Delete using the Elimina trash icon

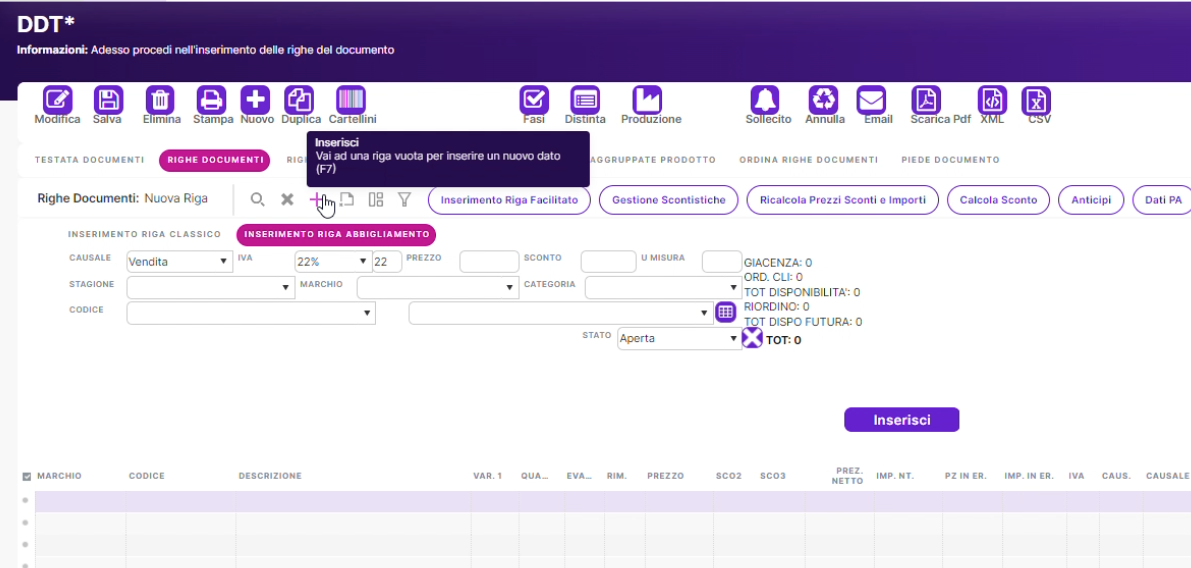tap(160, 100)
